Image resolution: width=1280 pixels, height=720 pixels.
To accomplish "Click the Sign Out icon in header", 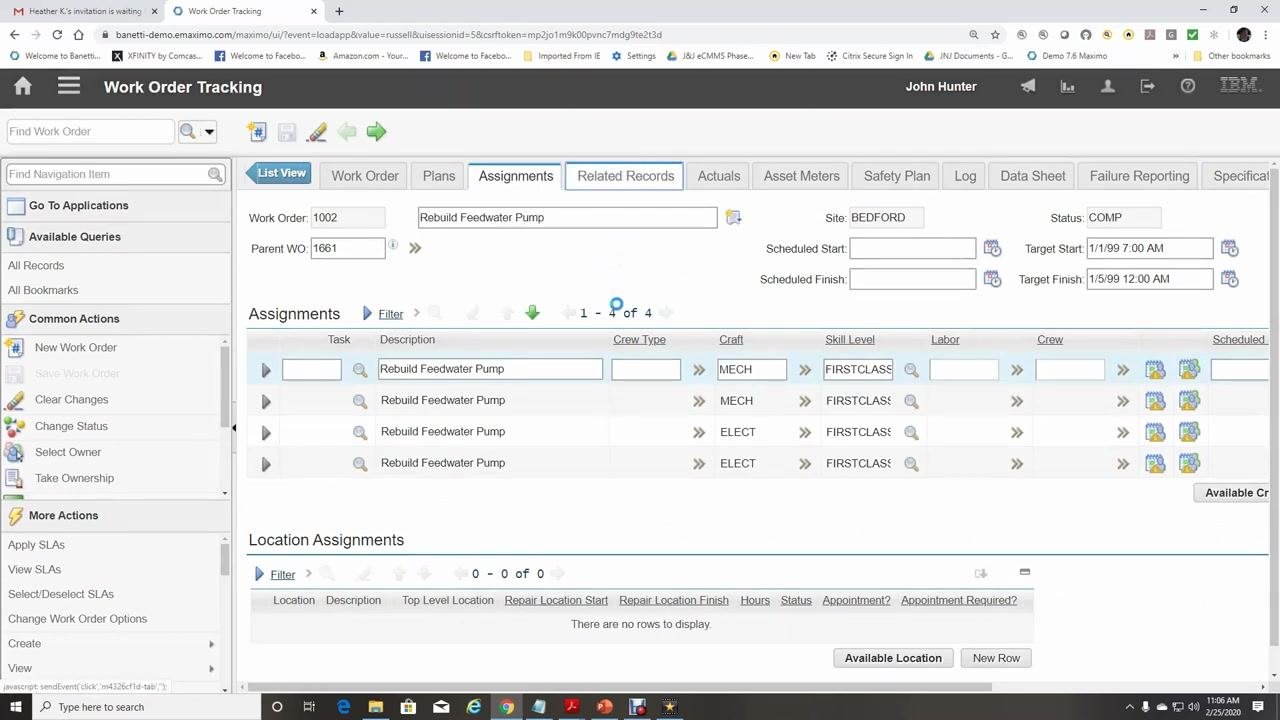I will [1148, 87].
